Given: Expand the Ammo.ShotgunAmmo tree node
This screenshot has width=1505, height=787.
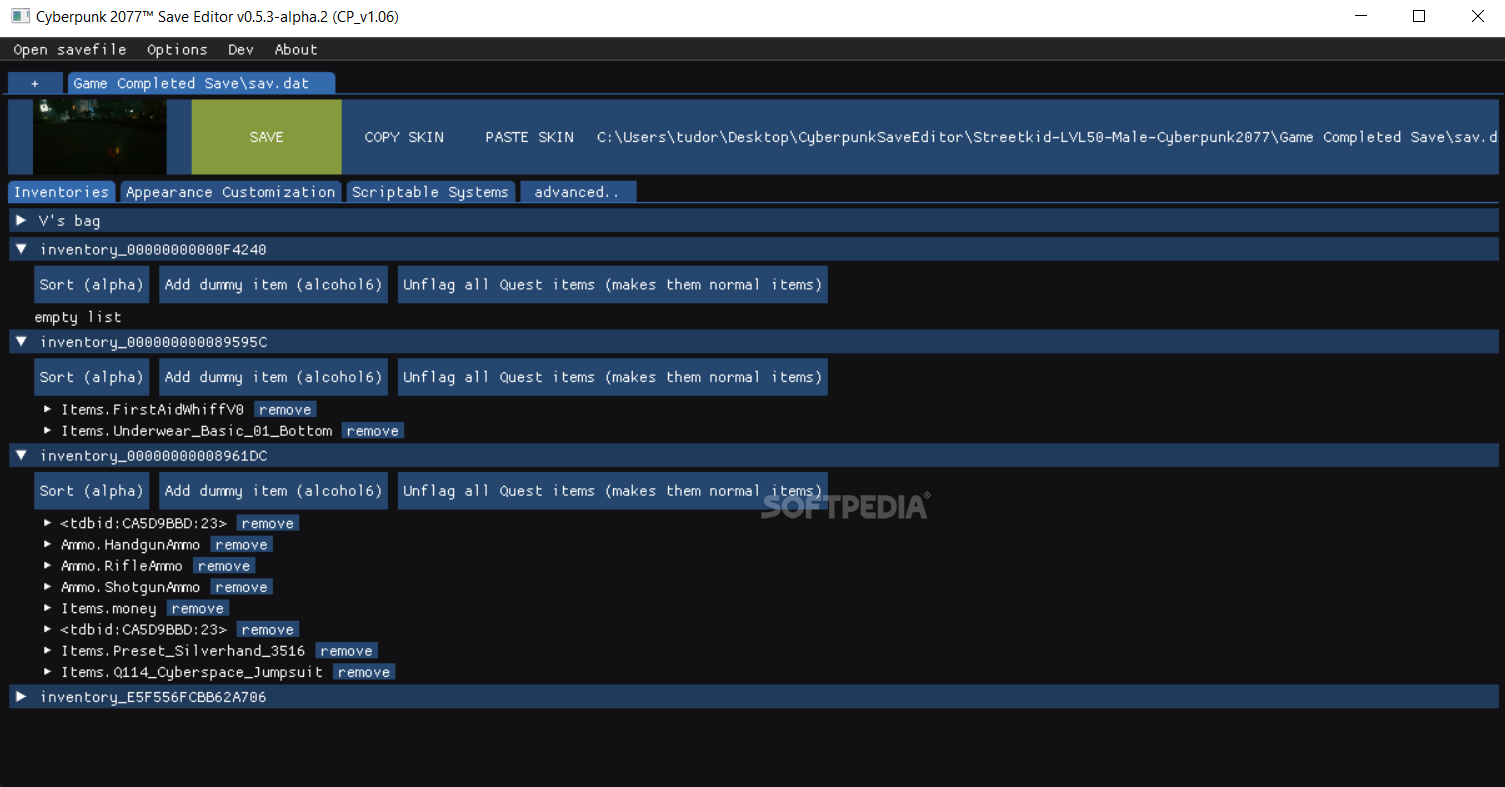Looking at the screenshot, I should 47,587.
